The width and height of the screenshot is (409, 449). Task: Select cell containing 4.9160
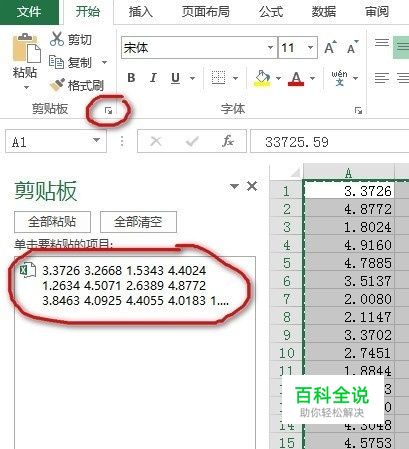coord(349,245)
